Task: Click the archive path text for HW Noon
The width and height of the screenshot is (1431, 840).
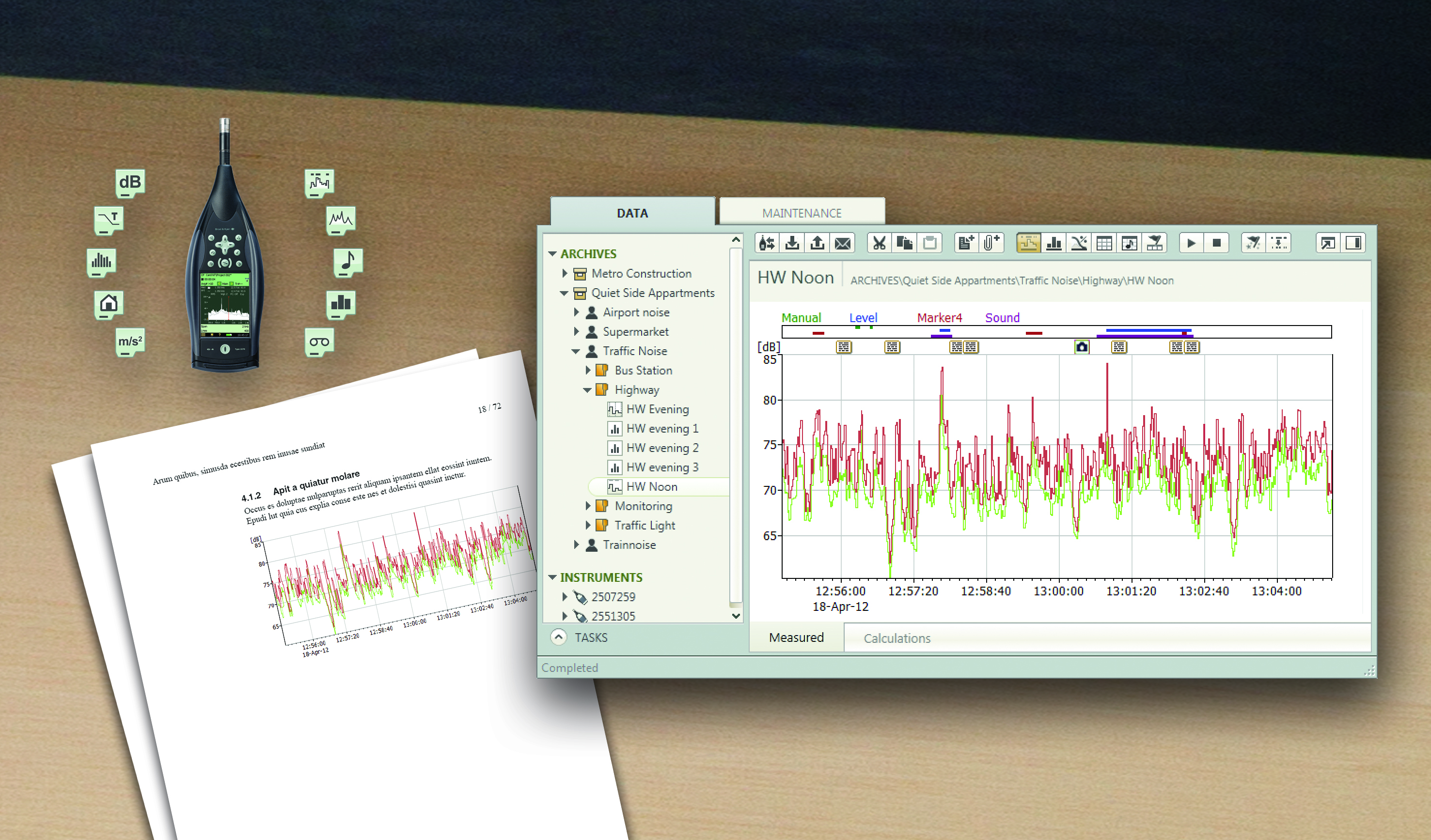Action: coord(1012,280)
